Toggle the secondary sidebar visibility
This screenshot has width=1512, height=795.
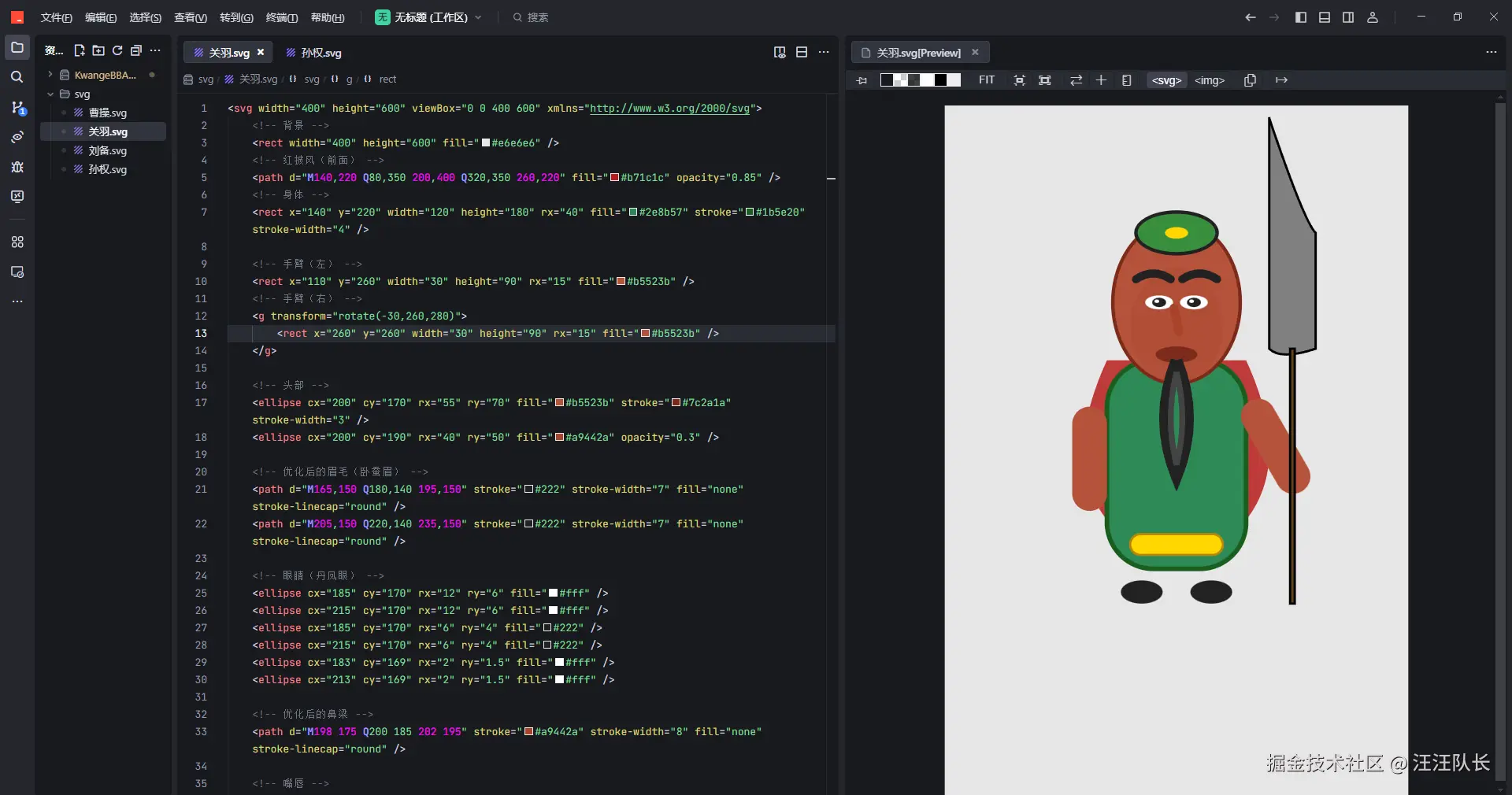[x=1348, y=17]
